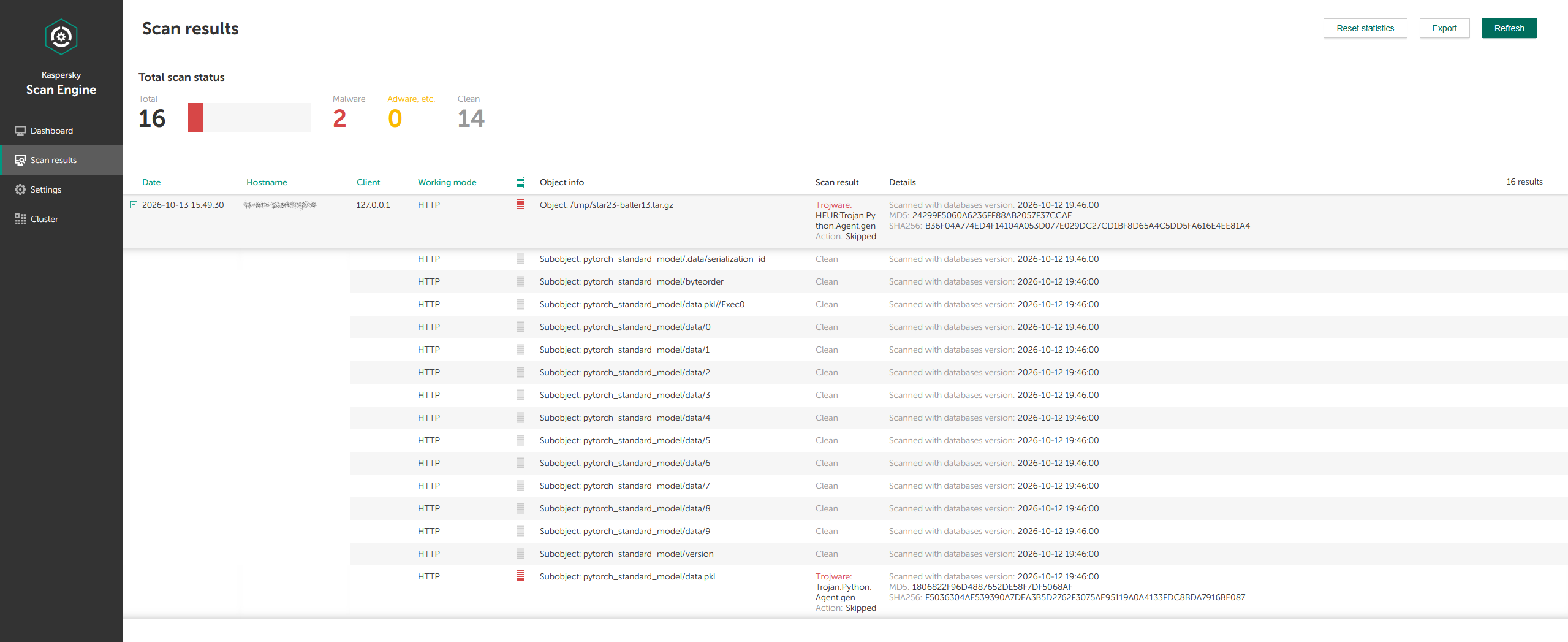Click the Export button
Viewport: 1568px width, 642px height.
(x=1444, y=28)
